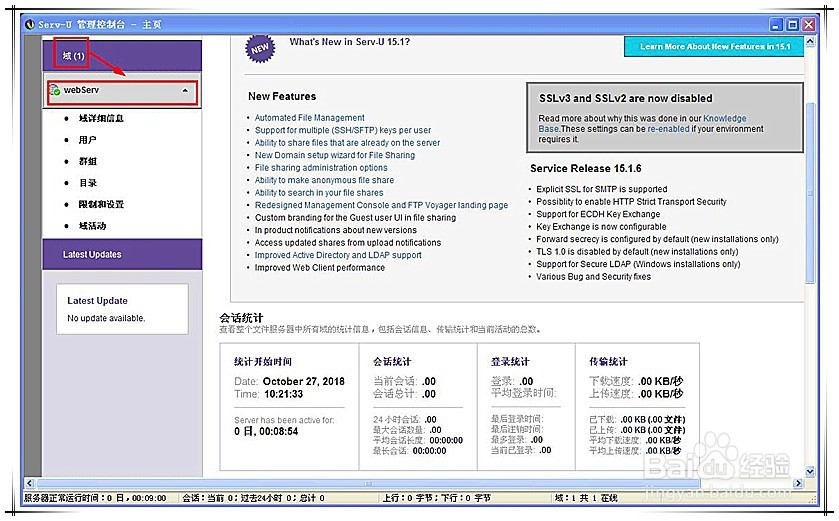The width and height of the screenshot is (839, 521).
Task: Click the Latest Updates panel header
Action: (x=122, y=255)
